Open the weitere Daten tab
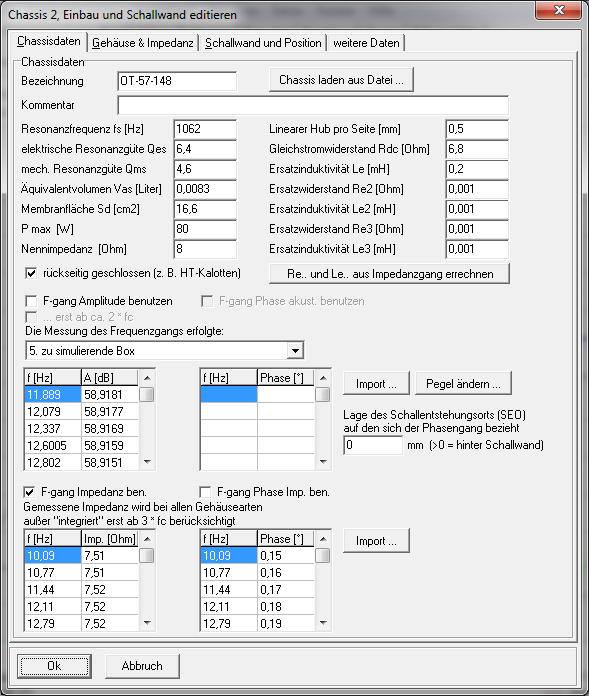This screenshot has width=589, height=696. click(x=366, y=43)
